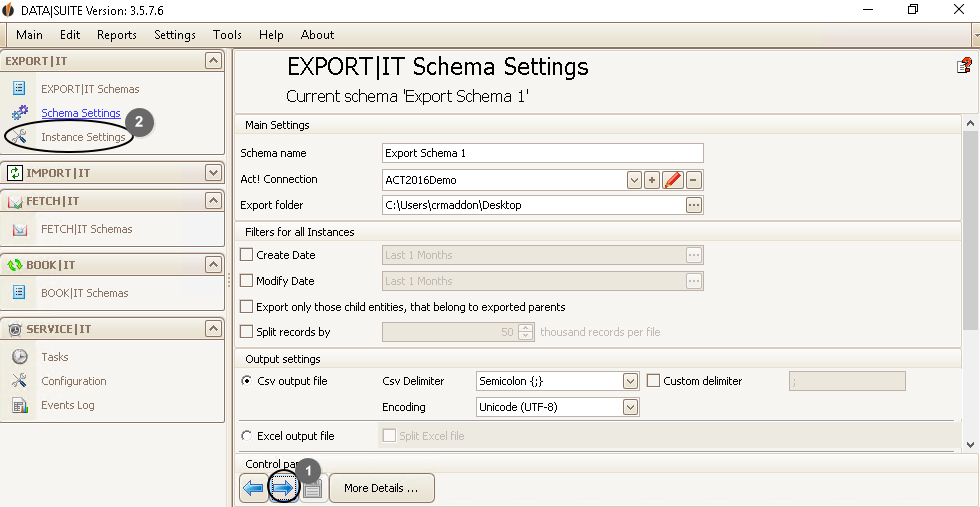Click the DATA|SUITE app logo in title bar
The image size is (980, 507).
(x=8, y=11)
